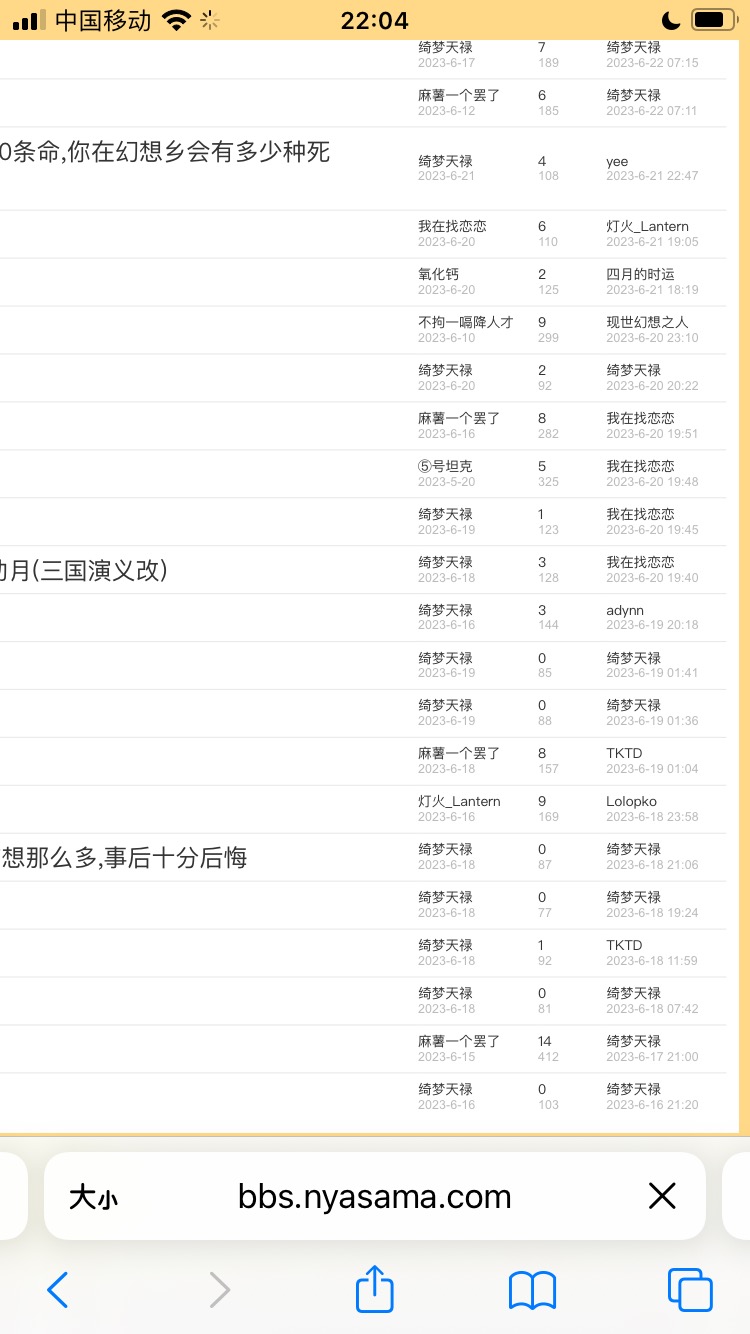750x1334 pixels.
Task: View last poster yee's profile
Action: tap(617, 161)
